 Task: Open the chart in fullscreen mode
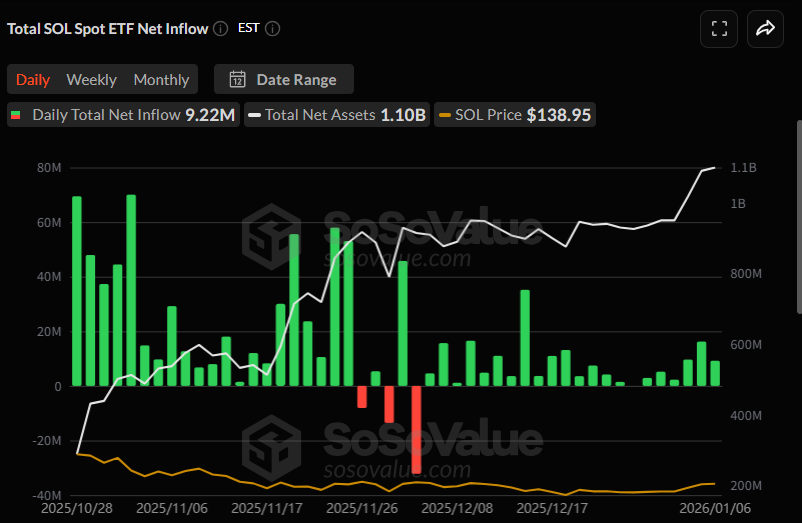719,29
